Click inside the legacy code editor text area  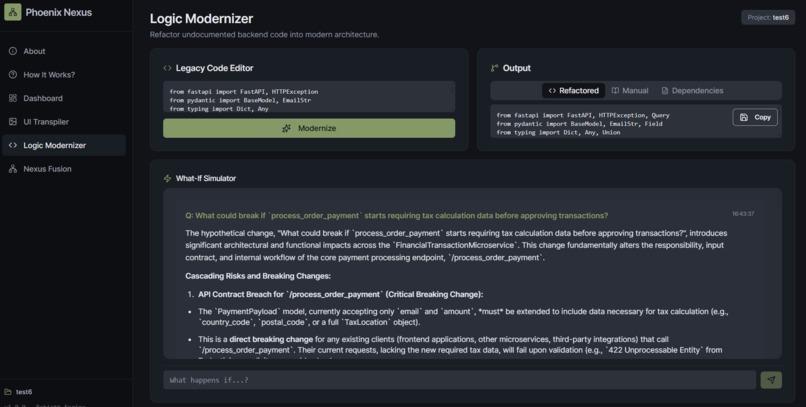pos(309,97)
